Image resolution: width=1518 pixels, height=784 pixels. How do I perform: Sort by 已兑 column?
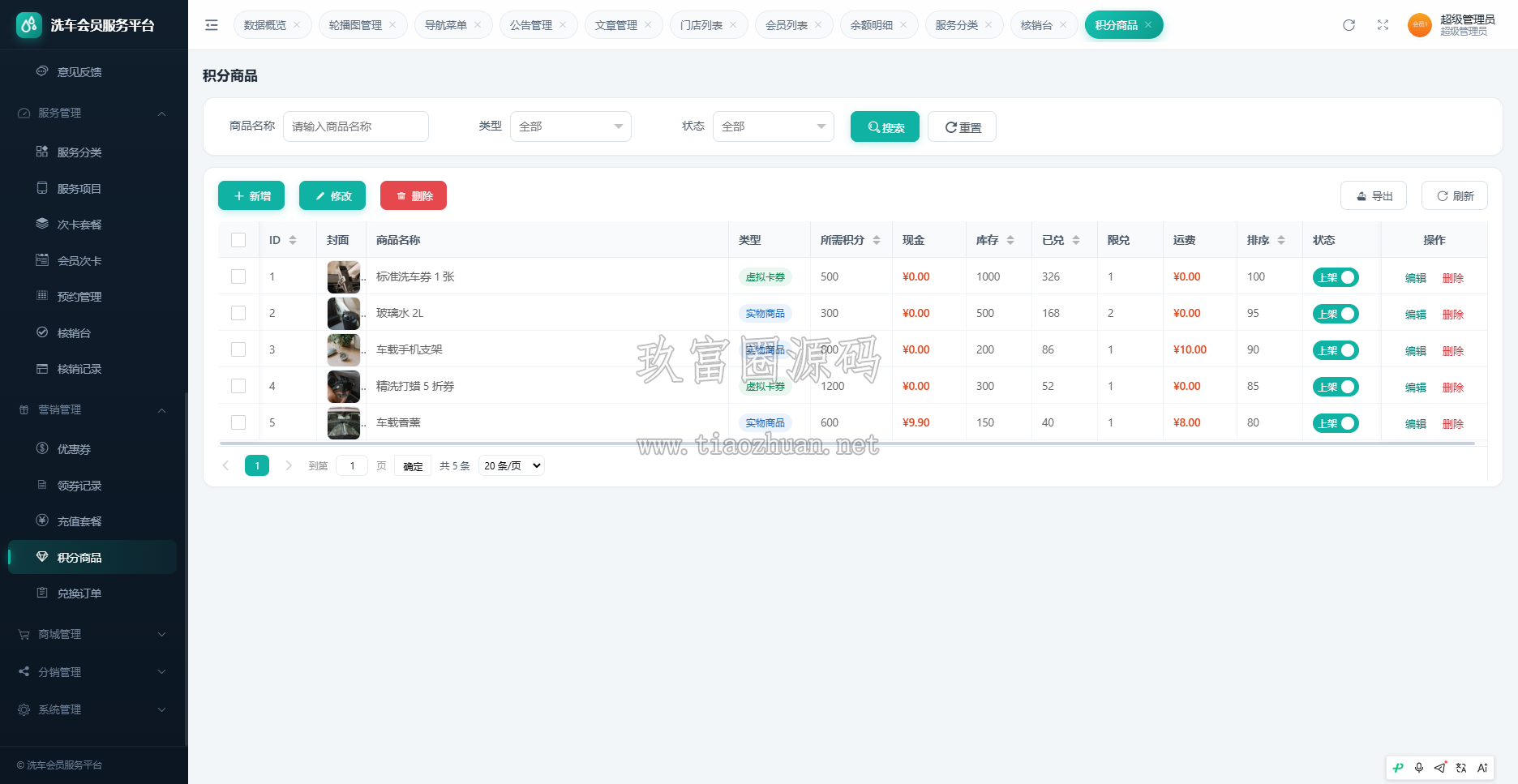pyautogui.click(x=1076, y=240)
